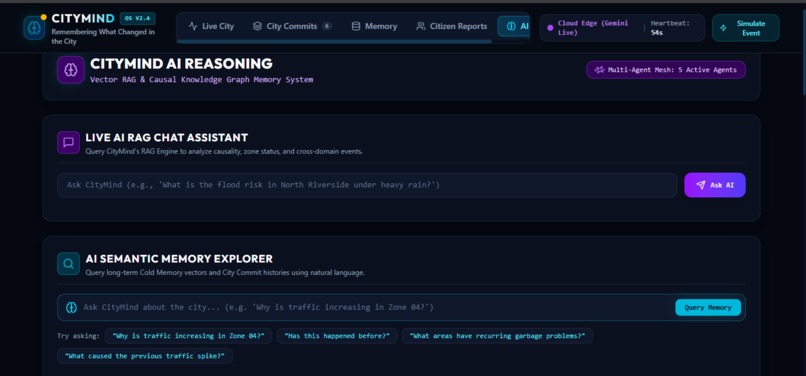Click the paper plane icon in Ask AI button
Viewport: 806px width, 376px height.
[x=701, y=185]
